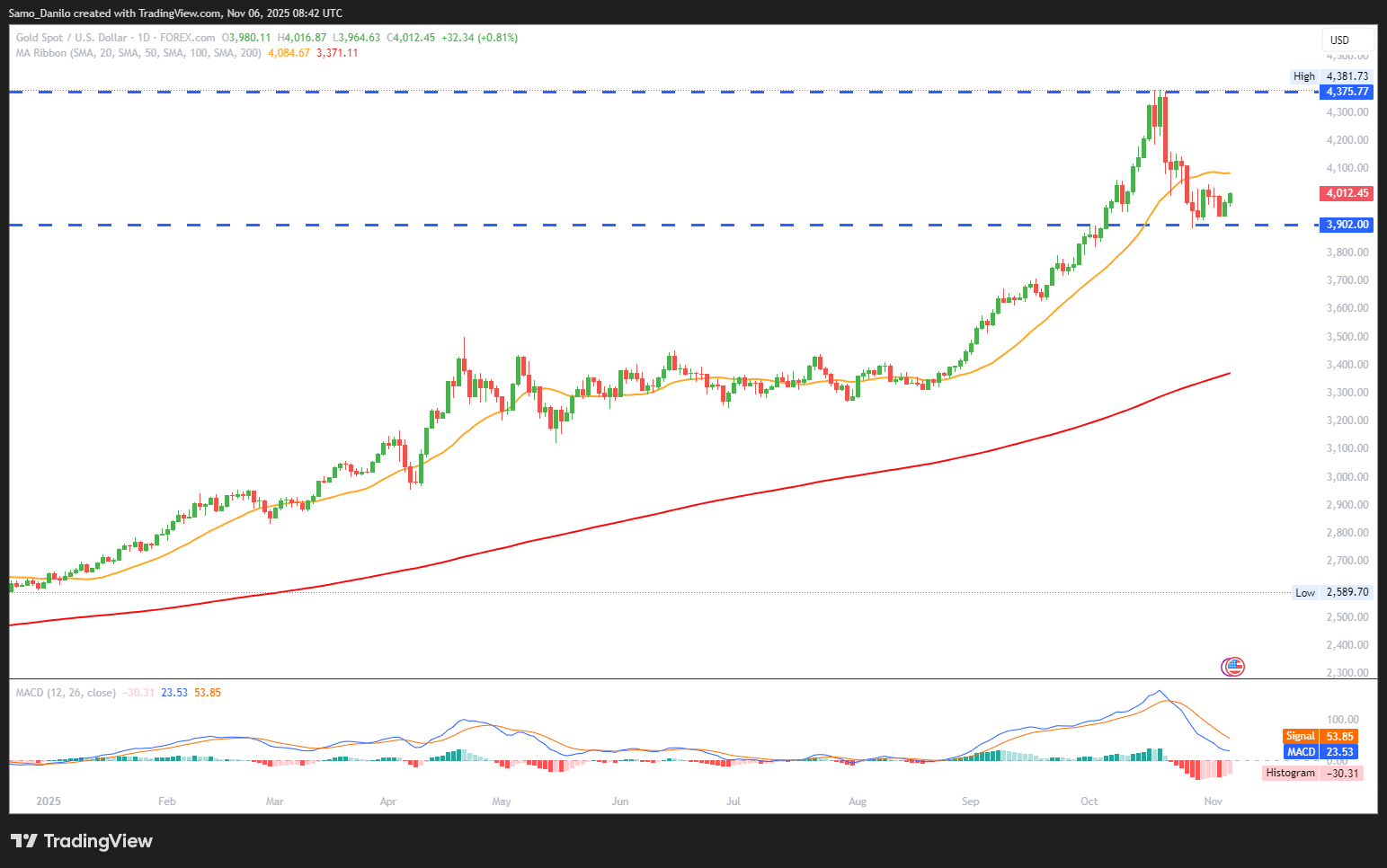
Task: Click the blue MACD value label
Action: [1320, 752]
